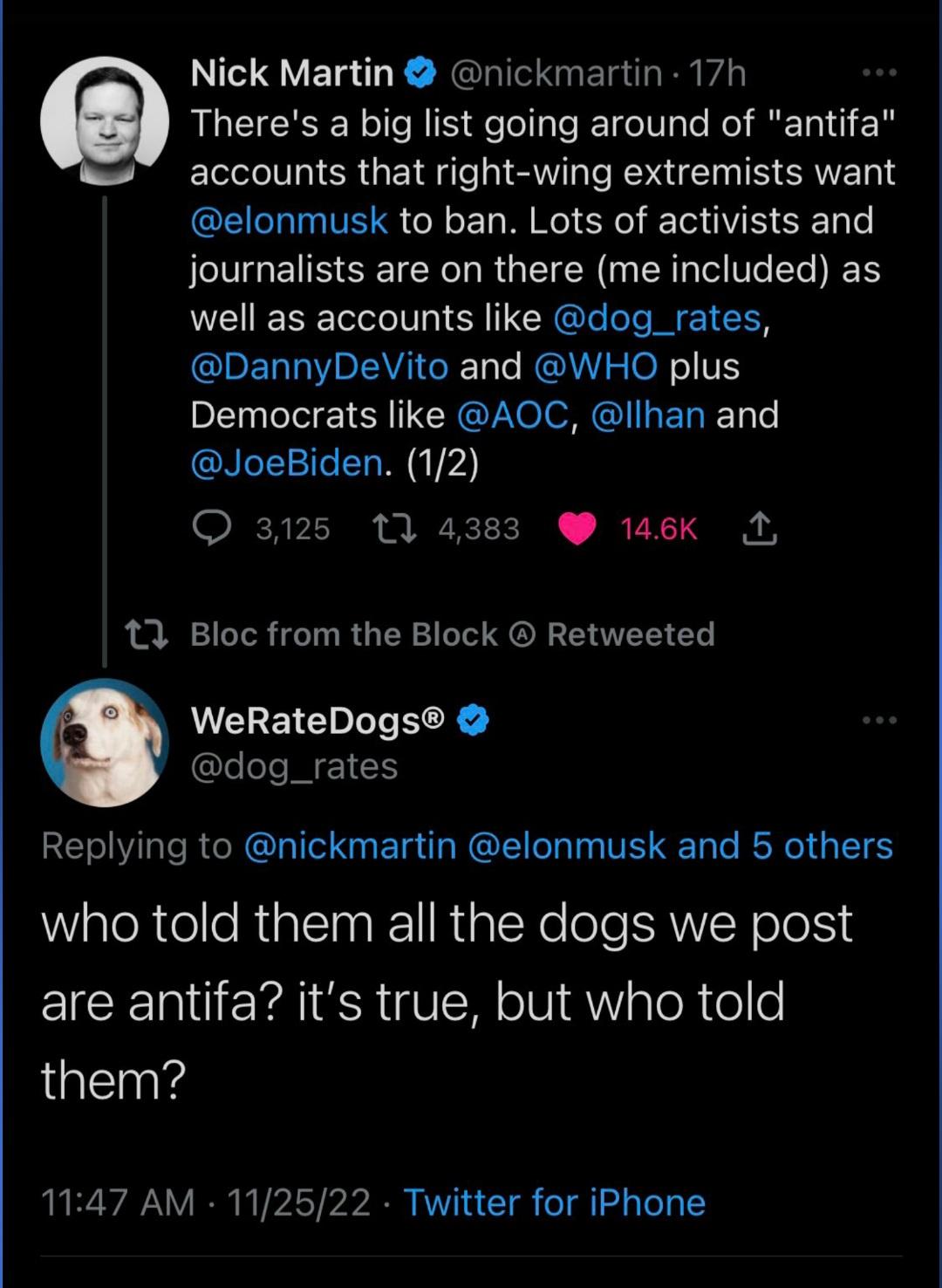Follow the @DannyDeVito mention link

click(319, 367)
